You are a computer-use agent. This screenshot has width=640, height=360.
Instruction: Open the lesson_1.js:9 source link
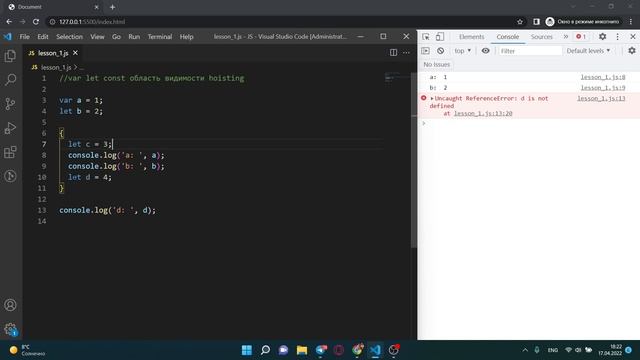click(x=603, y=88)
